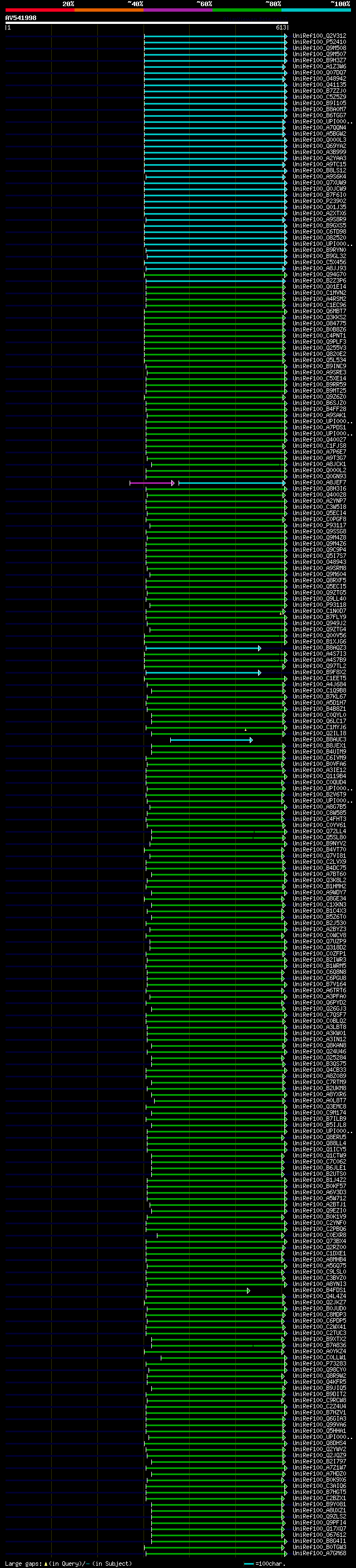Screen dimensions: 356x1568
Task: Select label UniRef100_Q8H3I6
Action: [x=319, y=489]
